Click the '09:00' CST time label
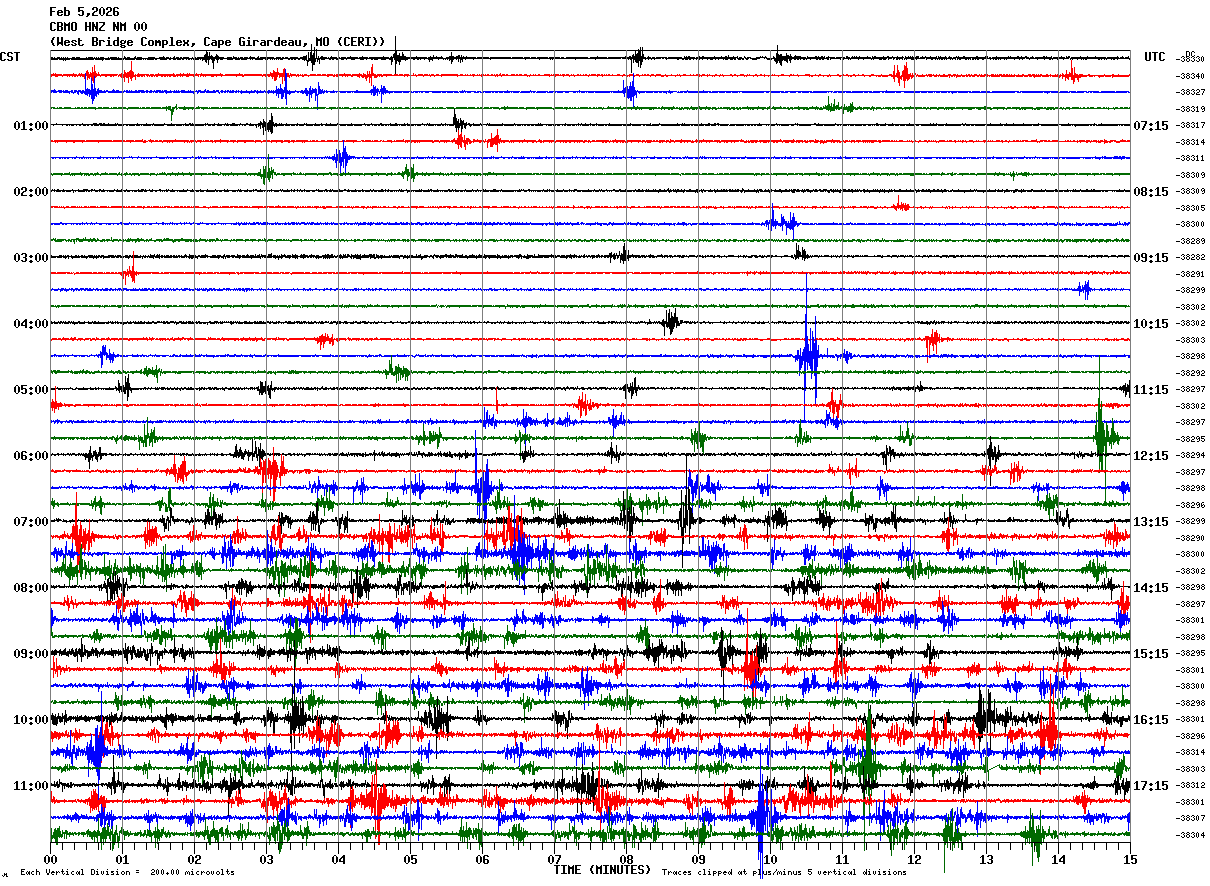 coord(31,654)
